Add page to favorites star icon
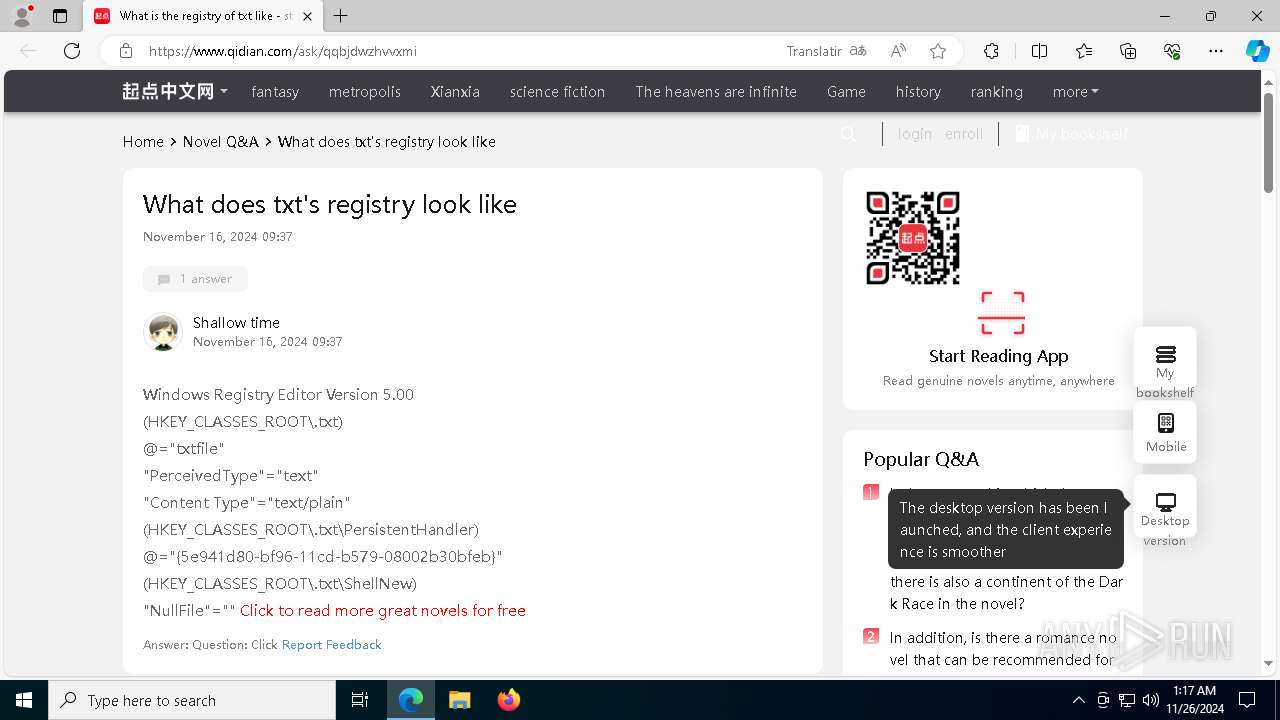Screen dimensions: 1280x720 (937, 51)
